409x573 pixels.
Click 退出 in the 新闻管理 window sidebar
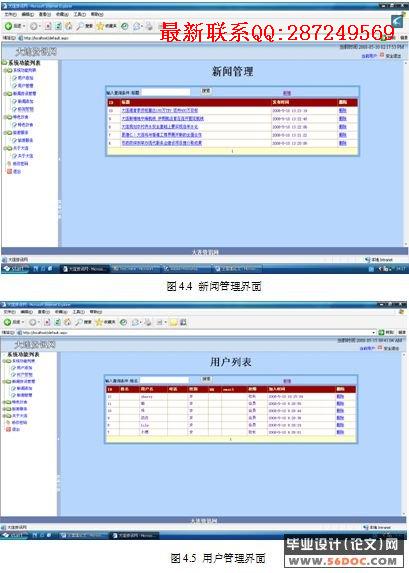click(x=17, y=171)
